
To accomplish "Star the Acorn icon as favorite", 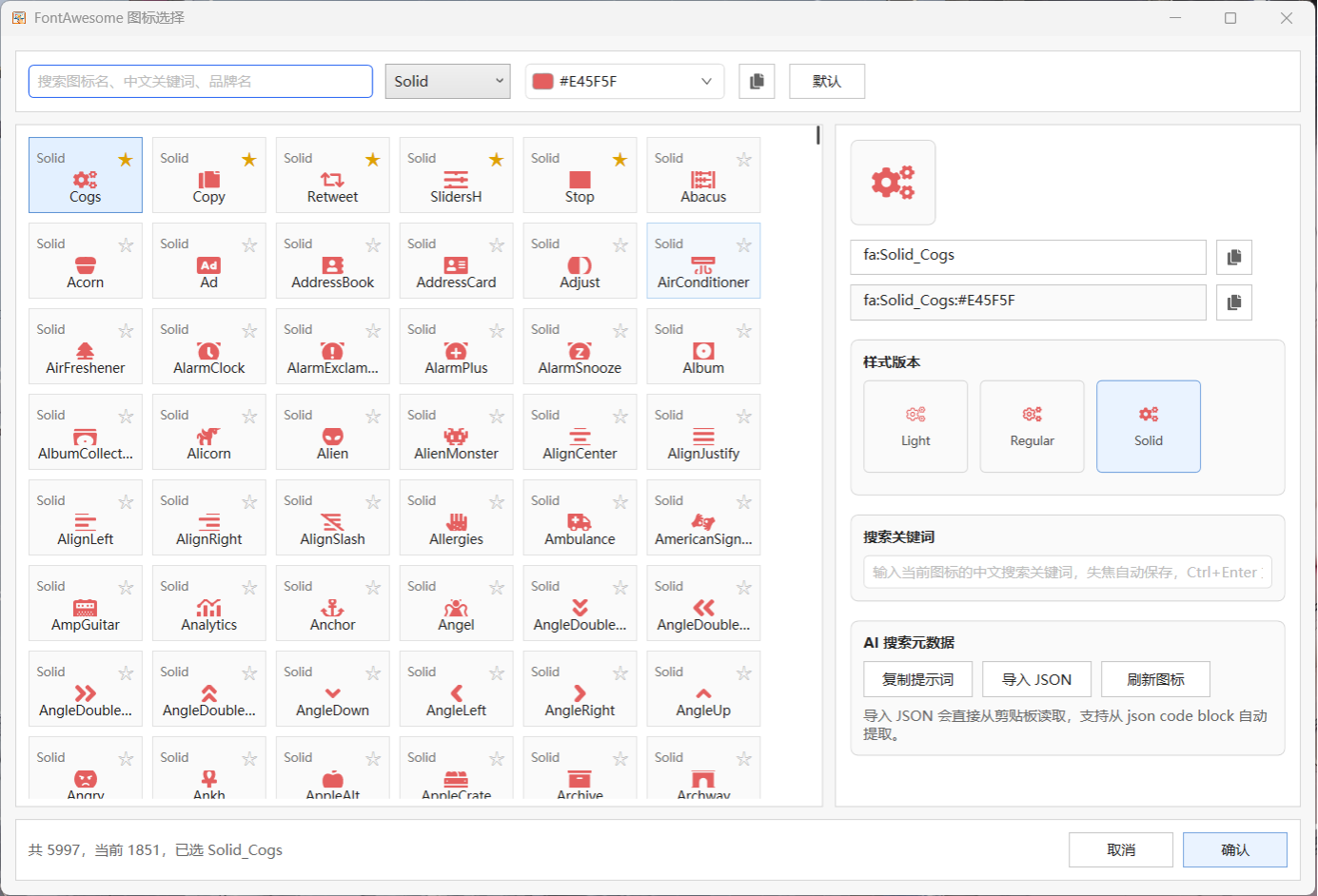I will (x=126, y=245).
